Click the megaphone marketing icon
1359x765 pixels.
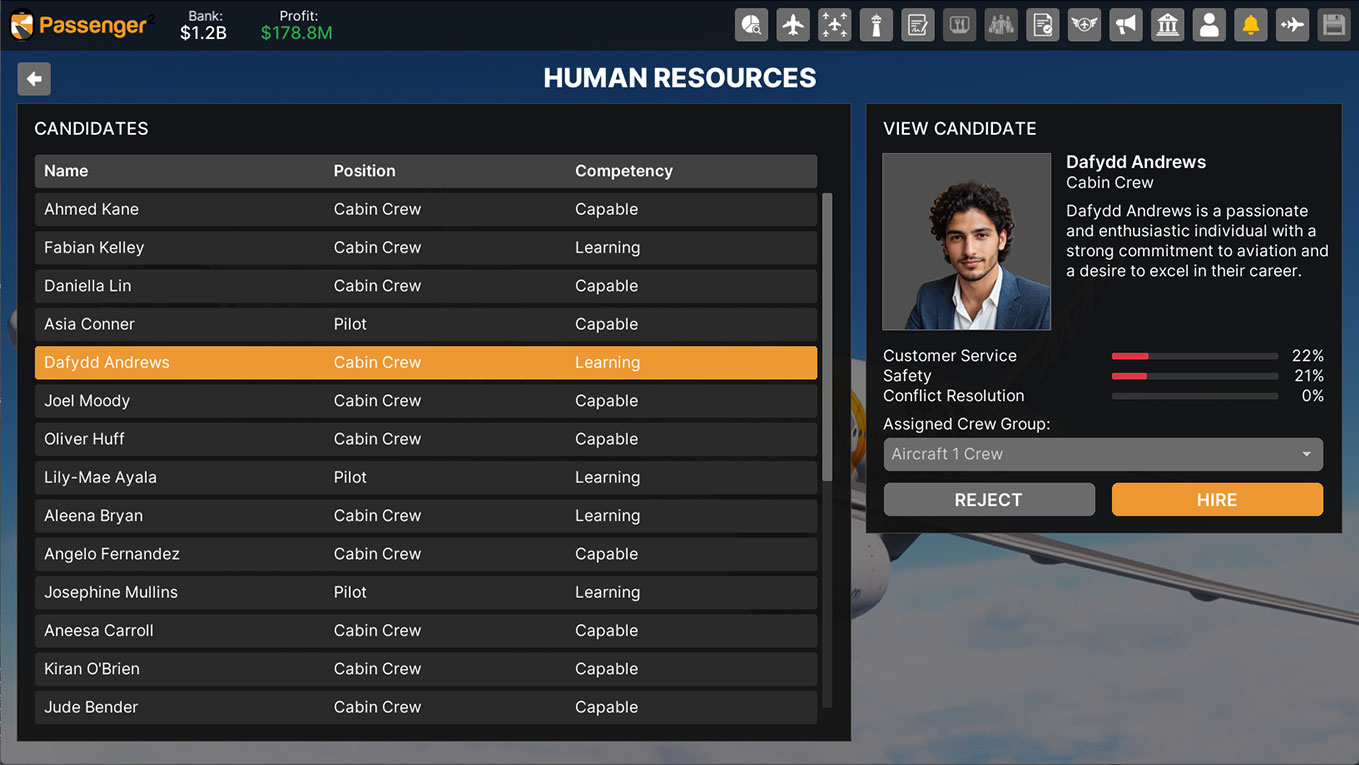click(1126, 25)
